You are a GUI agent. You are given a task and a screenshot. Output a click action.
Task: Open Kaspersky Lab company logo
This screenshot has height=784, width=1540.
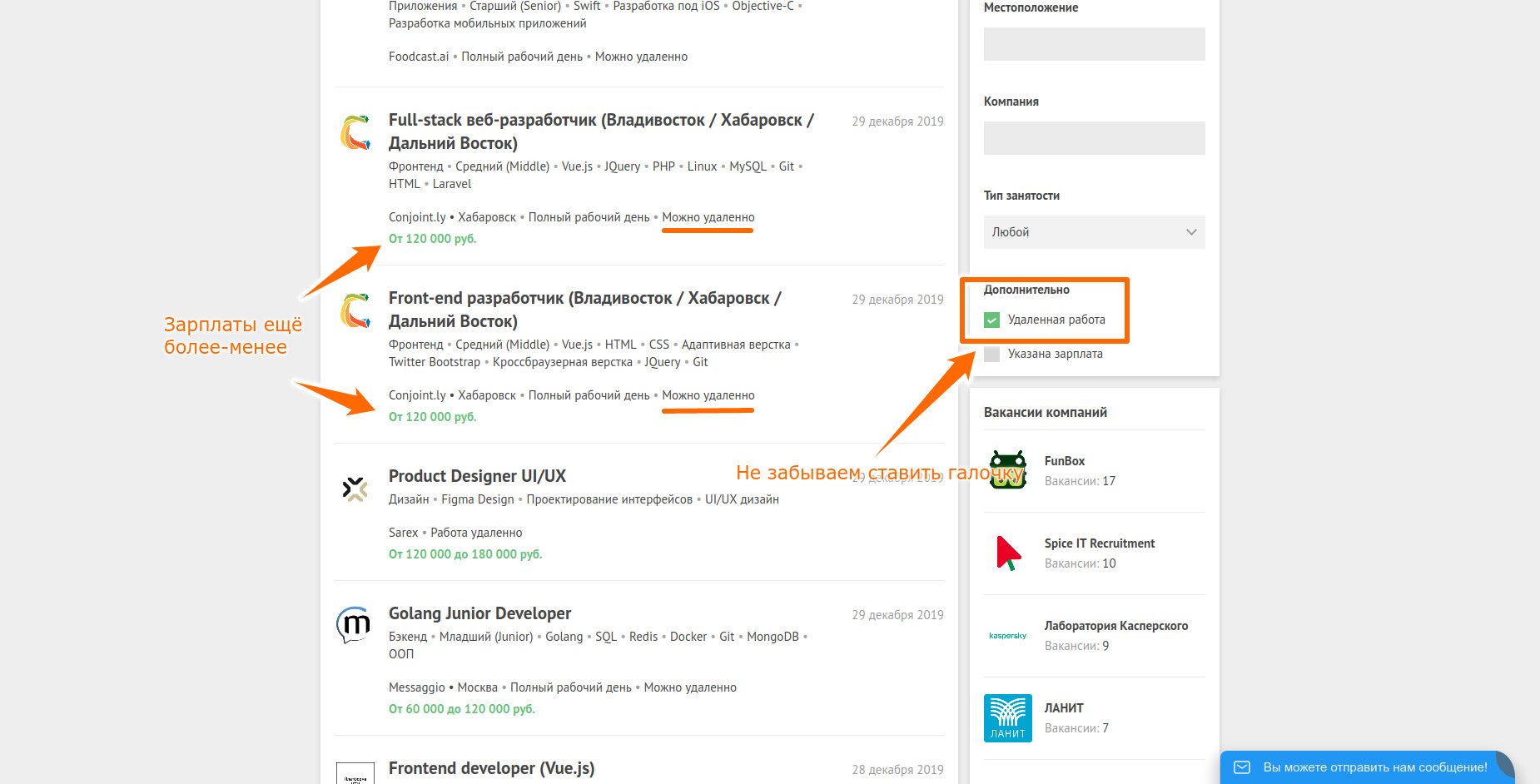tap(1008, 635)
